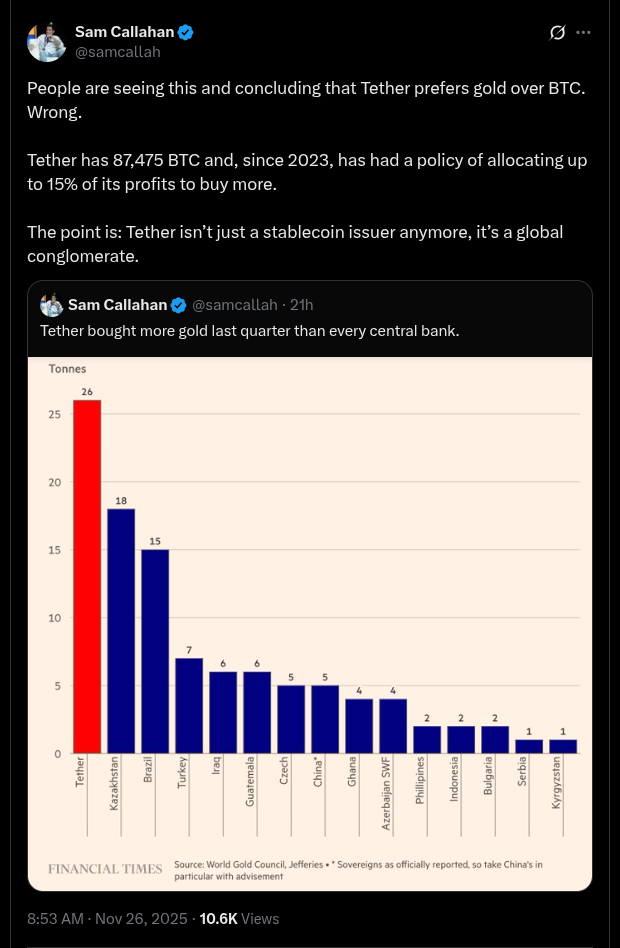
Task: Open Sam Callahan's profile avatar at top
Action: [46, 41]
